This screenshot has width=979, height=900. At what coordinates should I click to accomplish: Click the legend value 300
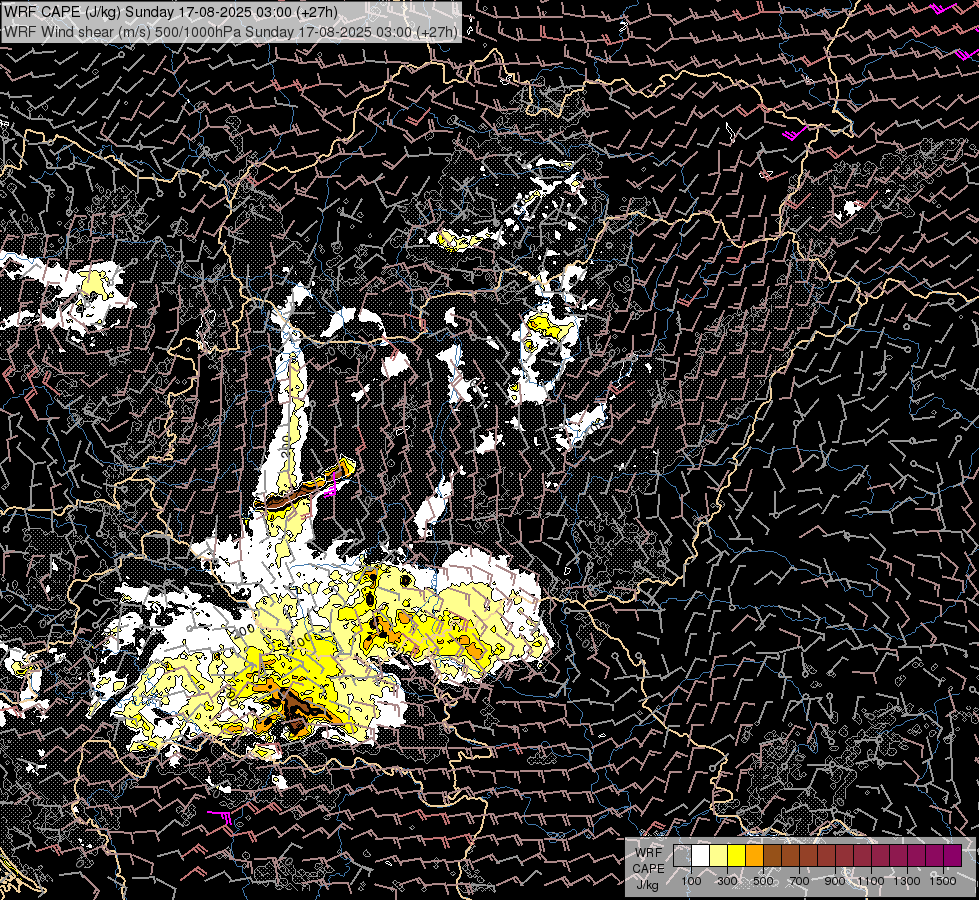[727, 881]
